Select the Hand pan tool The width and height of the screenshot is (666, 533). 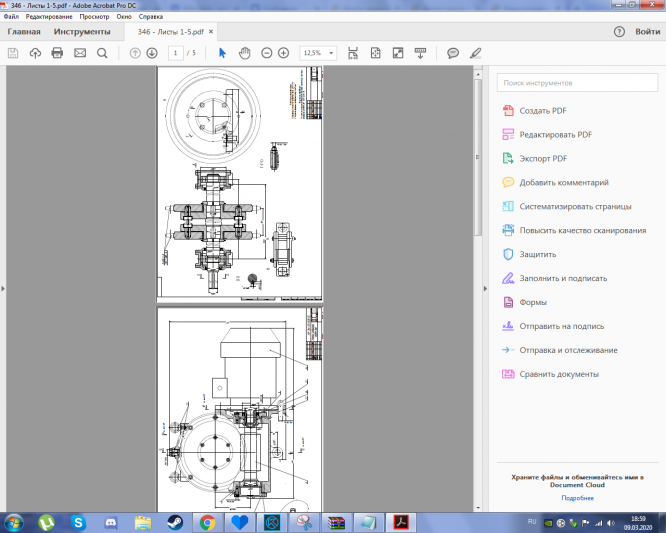coord(244,53)
